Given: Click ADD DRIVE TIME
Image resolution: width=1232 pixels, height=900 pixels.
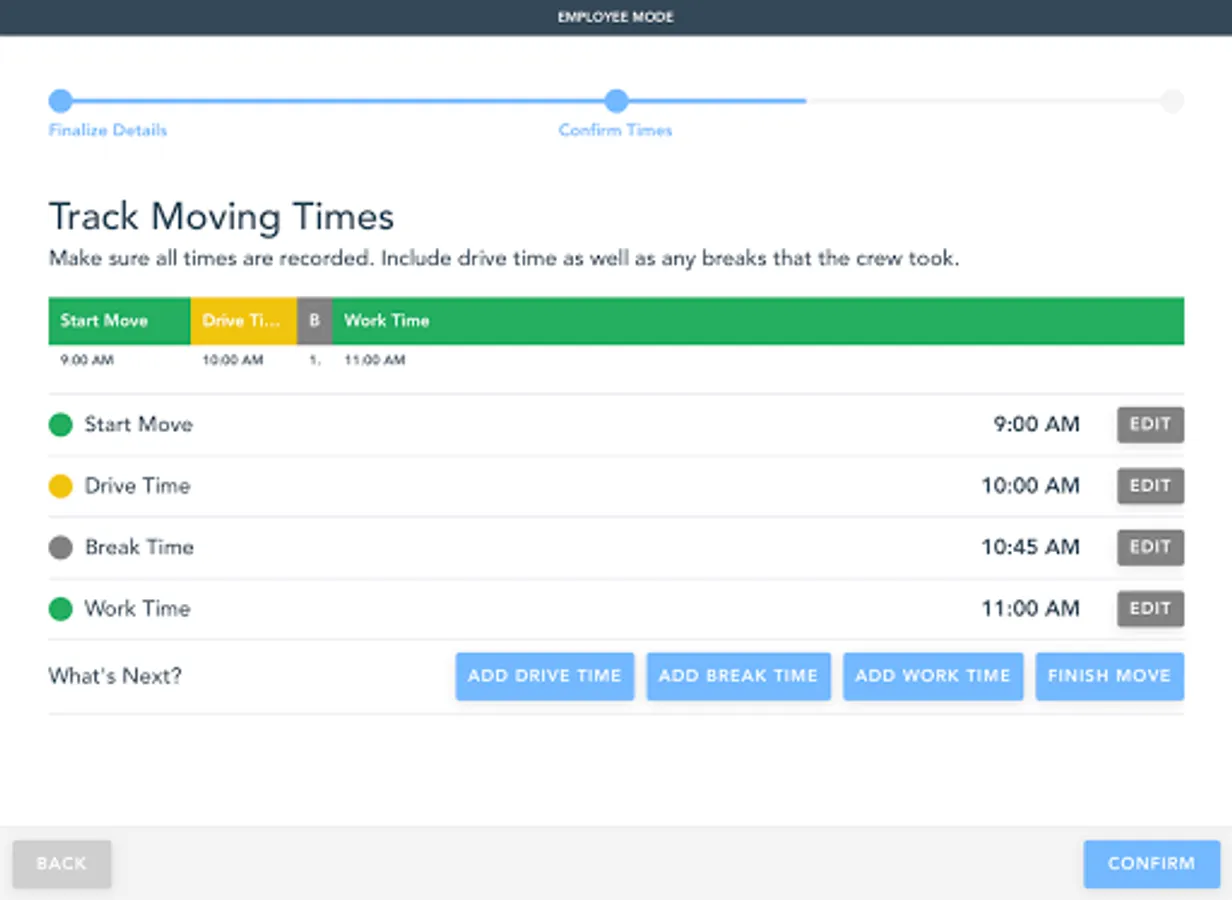Looking at the screenshot, I should [x=544, y=676].
